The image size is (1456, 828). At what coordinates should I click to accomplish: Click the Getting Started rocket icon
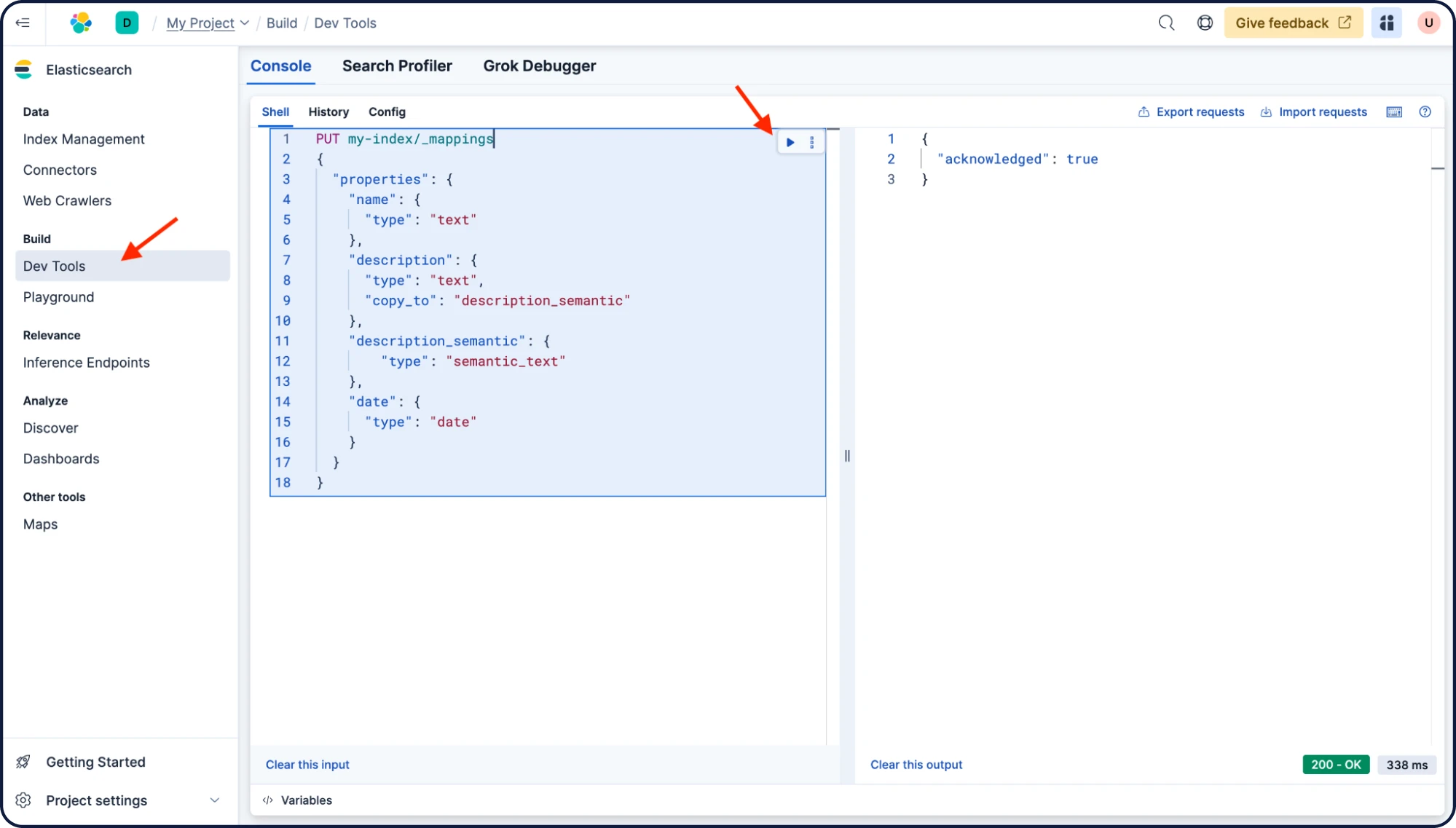(x=23, y=762)
